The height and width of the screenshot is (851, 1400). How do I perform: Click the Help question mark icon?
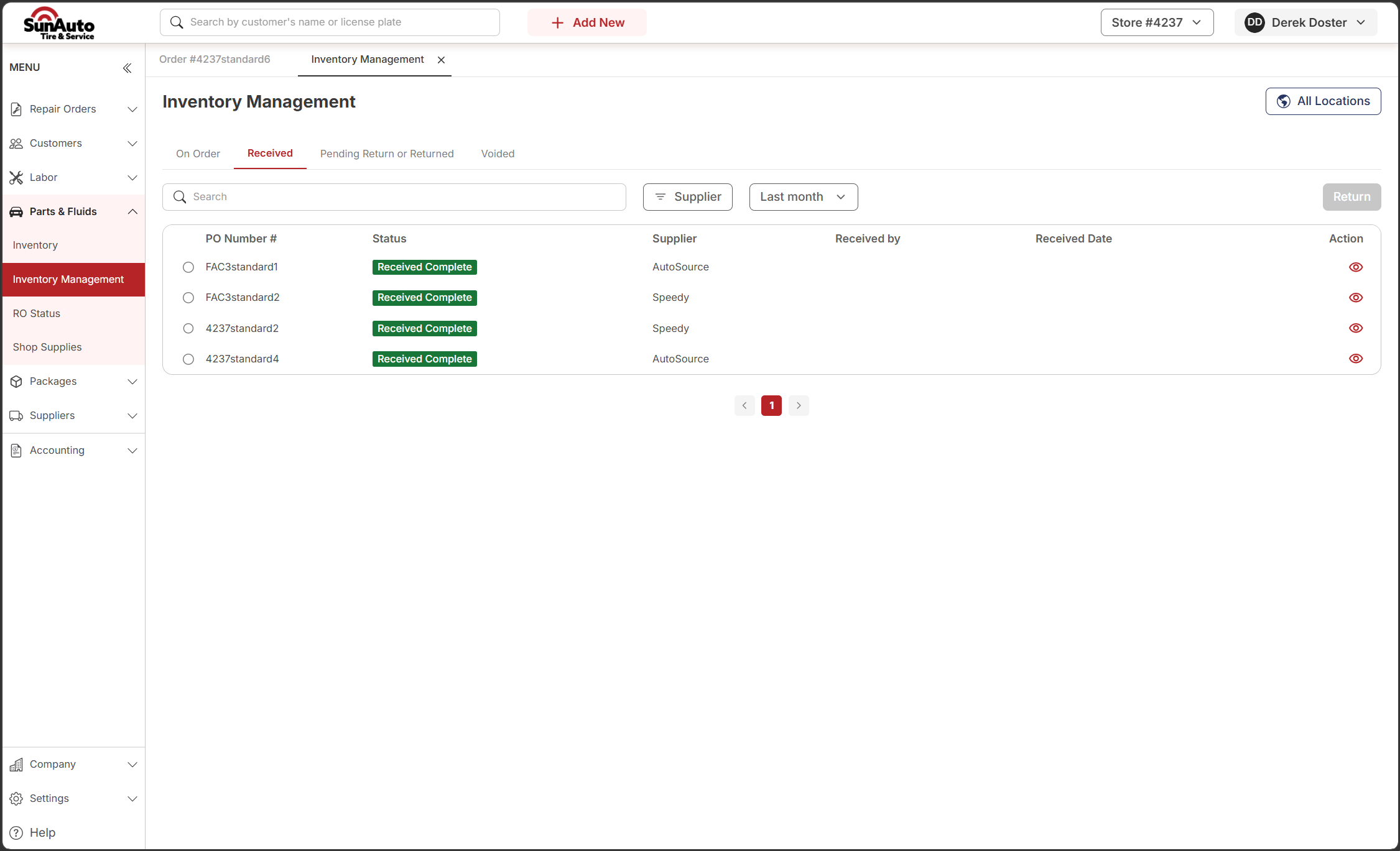pyautogui.click(x=16, y=833)
